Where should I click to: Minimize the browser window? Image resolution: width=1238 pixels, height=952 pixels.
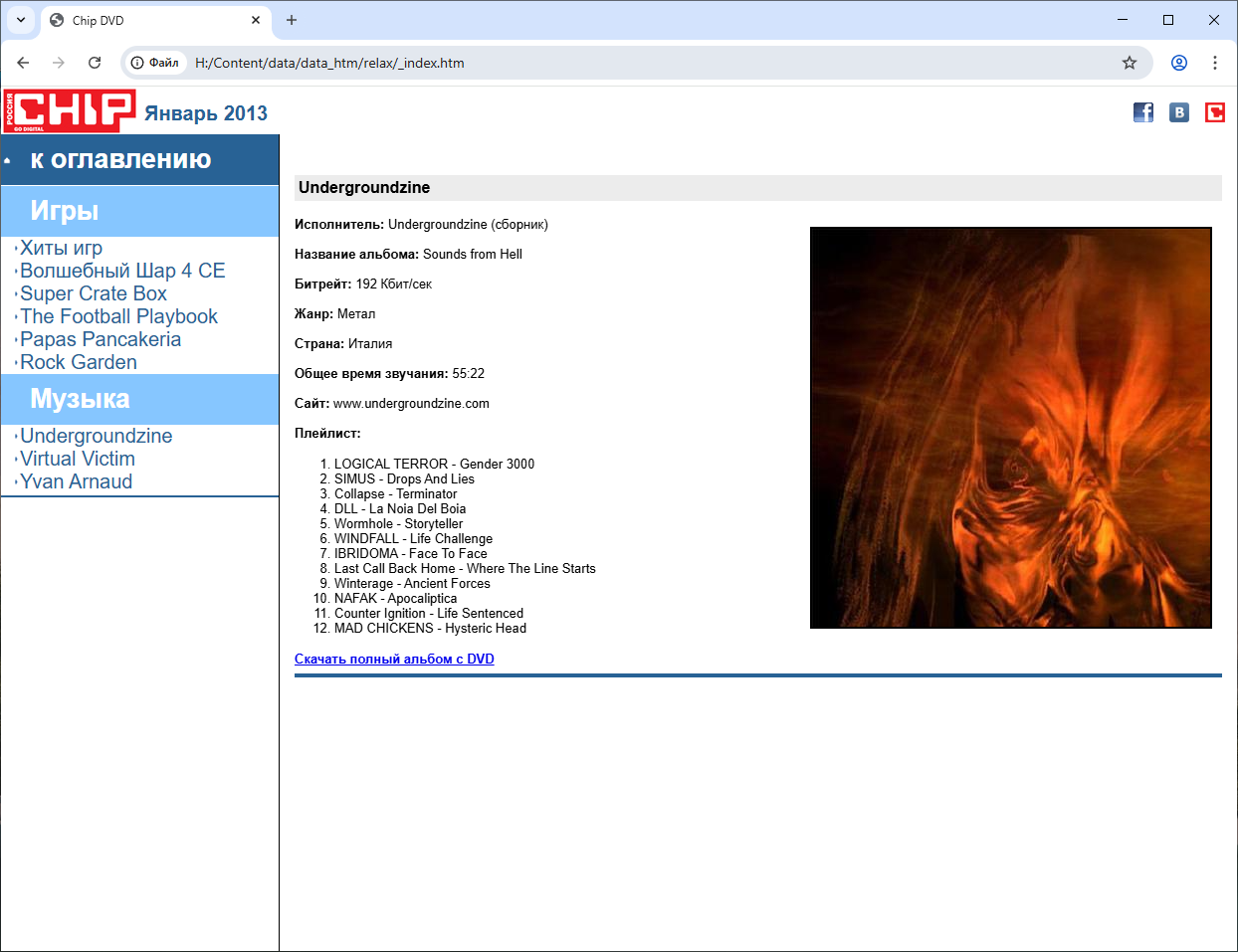[x=1123, y=20]
